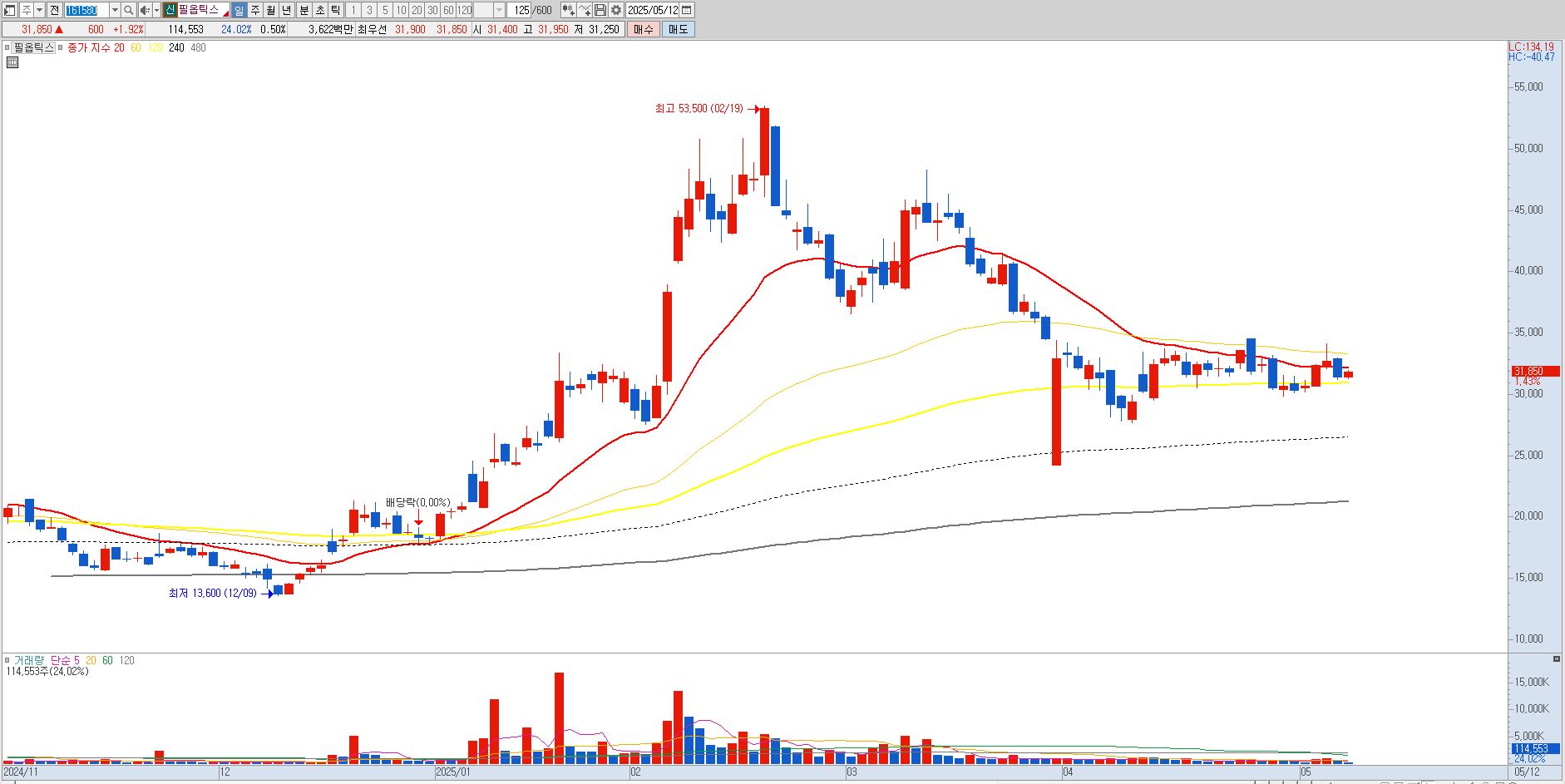Select the 일 daily period button
The image size is (1565, 784).
click(239, 10)
